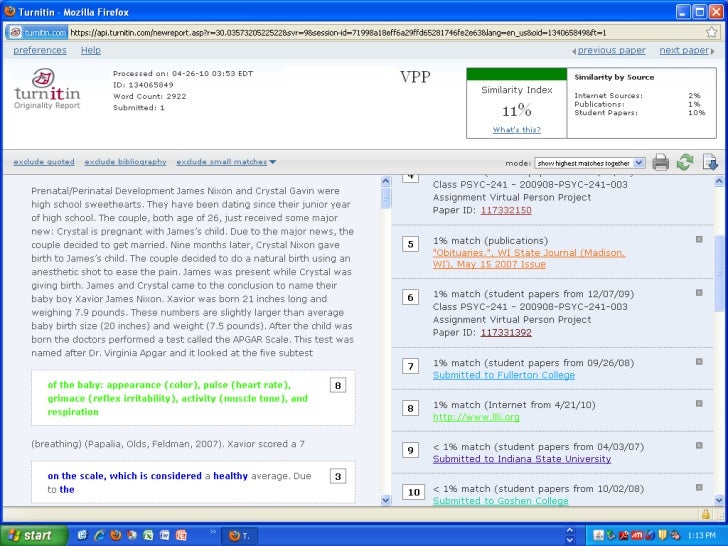The width and height of the screenshot is (728, 546).
Task: Open preferences link
Action: pyautogui.click(x=40, y=50)
